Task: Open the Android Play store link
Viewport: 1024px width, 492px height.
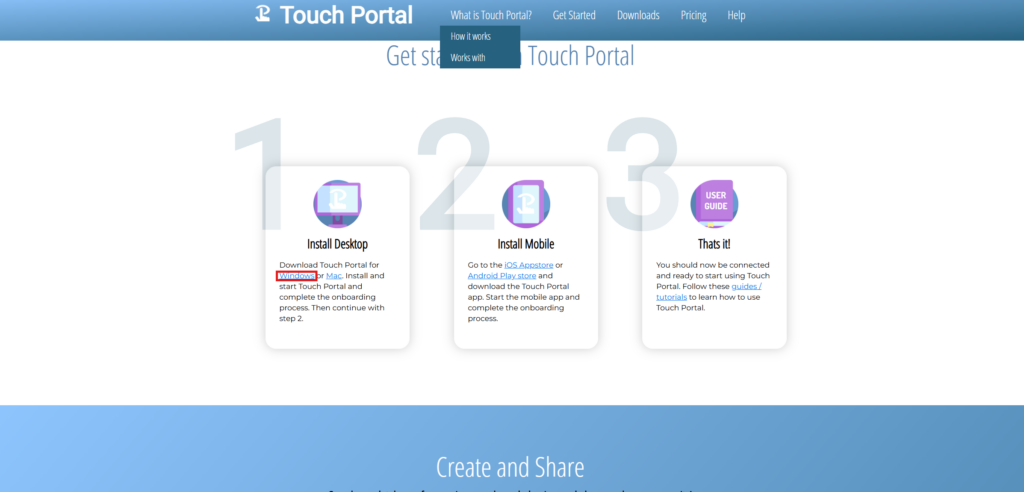Action: (502, 275)
